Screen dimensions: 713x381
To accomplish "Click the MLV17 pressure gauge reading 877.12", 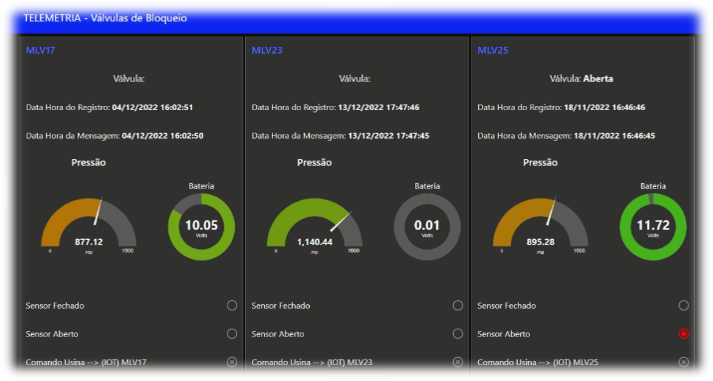I will click(x=89, y=224).
